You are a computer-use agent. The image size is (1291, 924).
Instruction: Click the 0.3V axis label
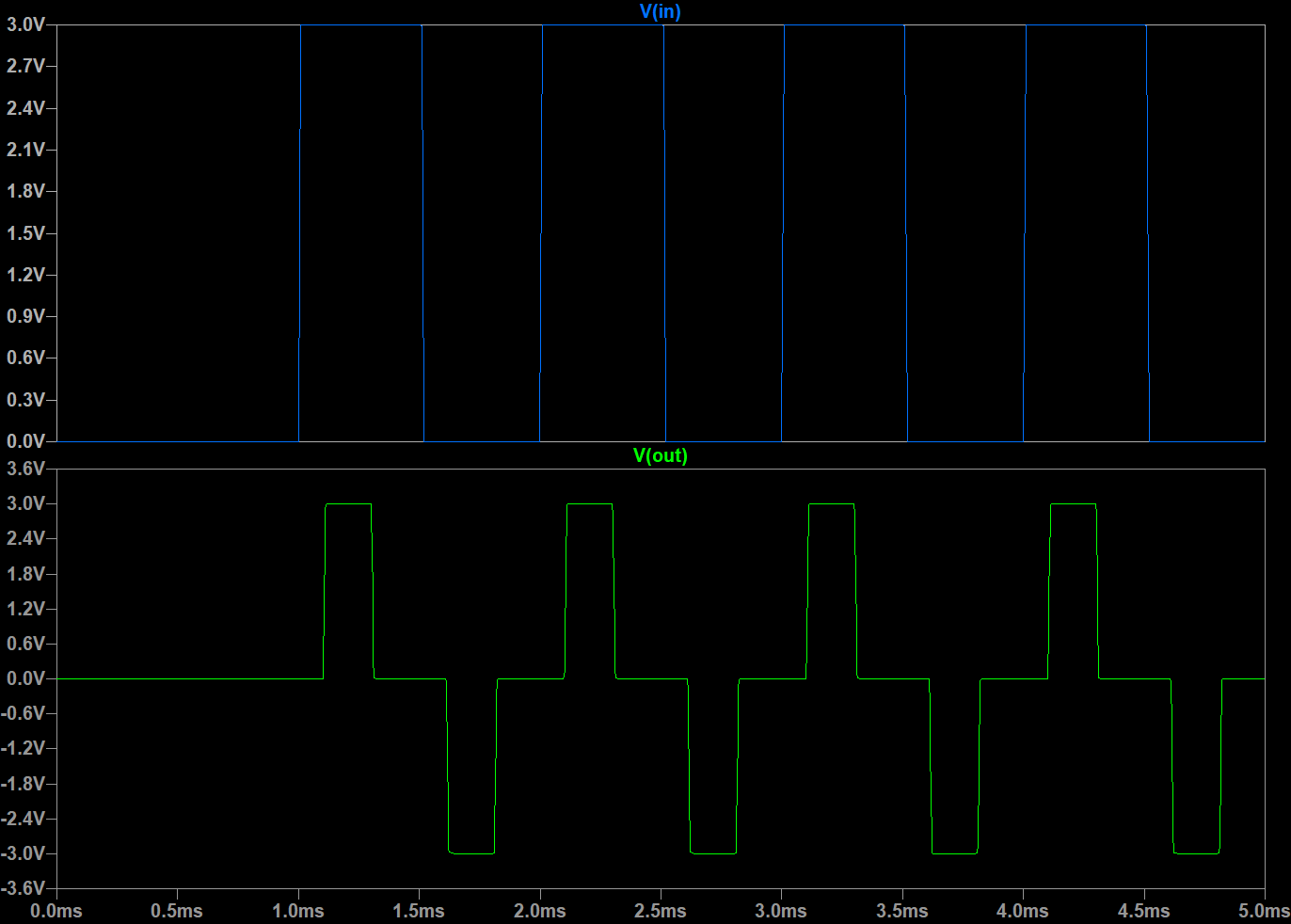pyautogui.click(x=25, y=400)
